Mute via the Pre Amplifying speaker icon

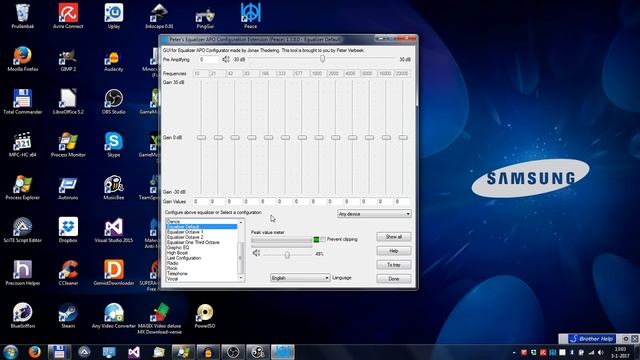226,60
